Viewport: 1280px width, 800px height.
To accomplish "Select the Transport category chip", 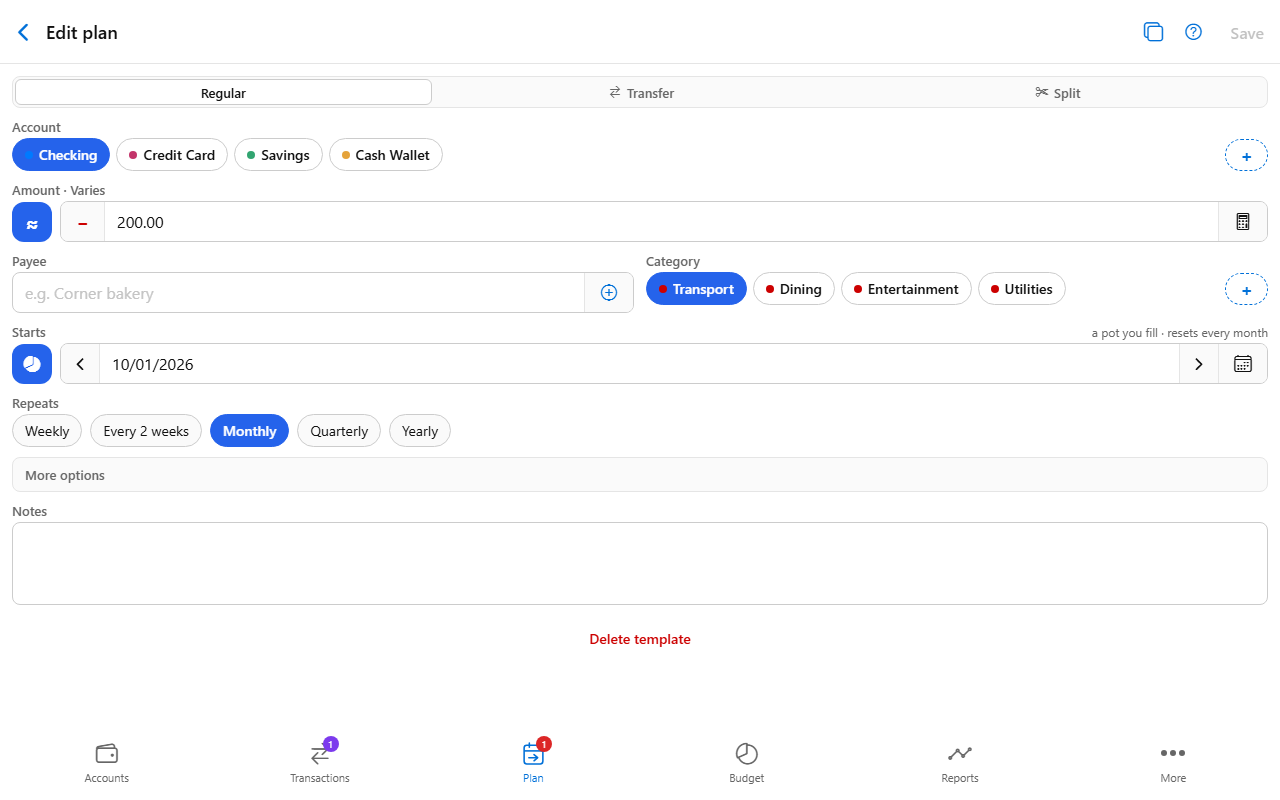I will [696, 289].
